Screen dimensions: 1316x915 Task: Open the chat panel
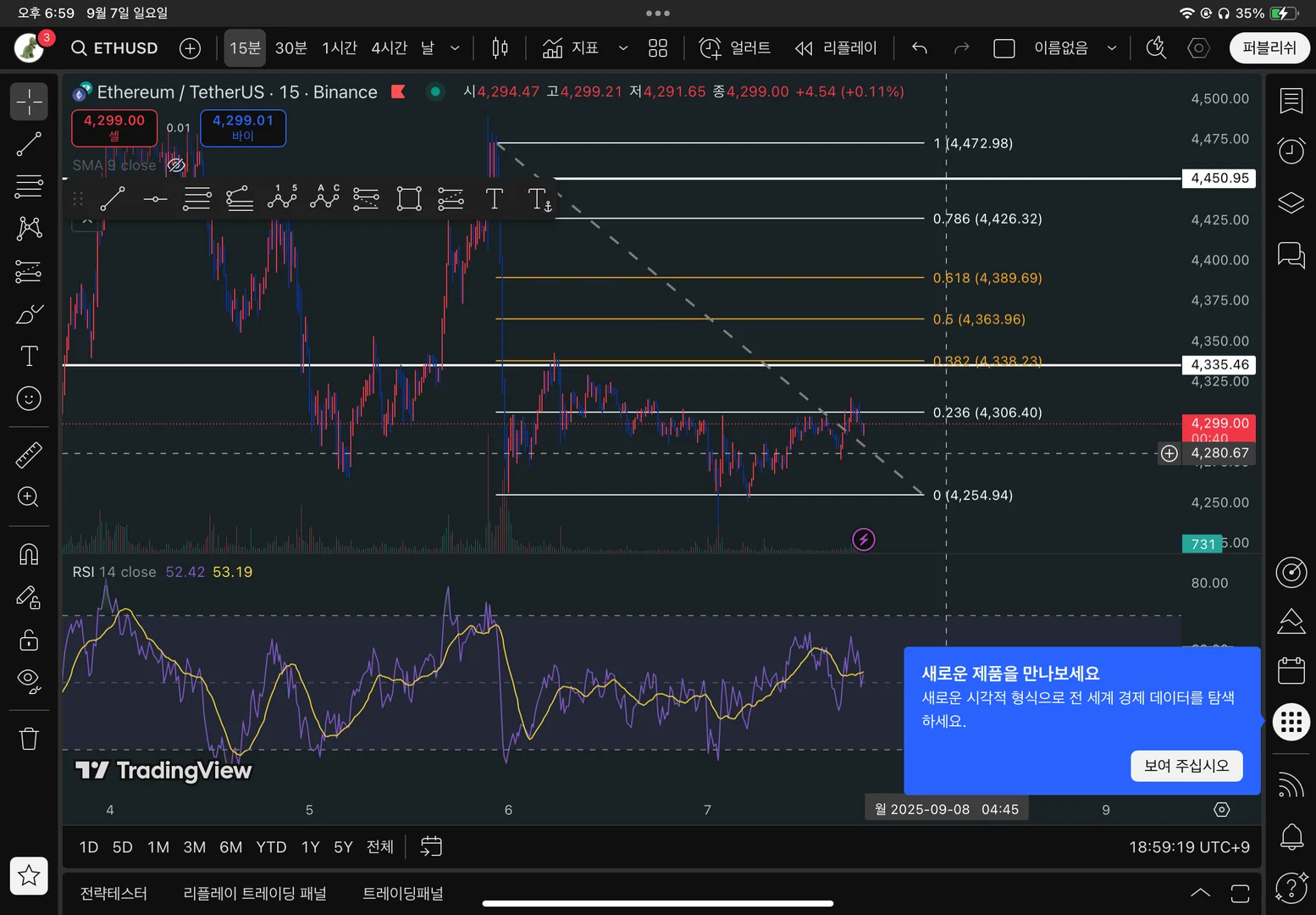point(1291,254)
